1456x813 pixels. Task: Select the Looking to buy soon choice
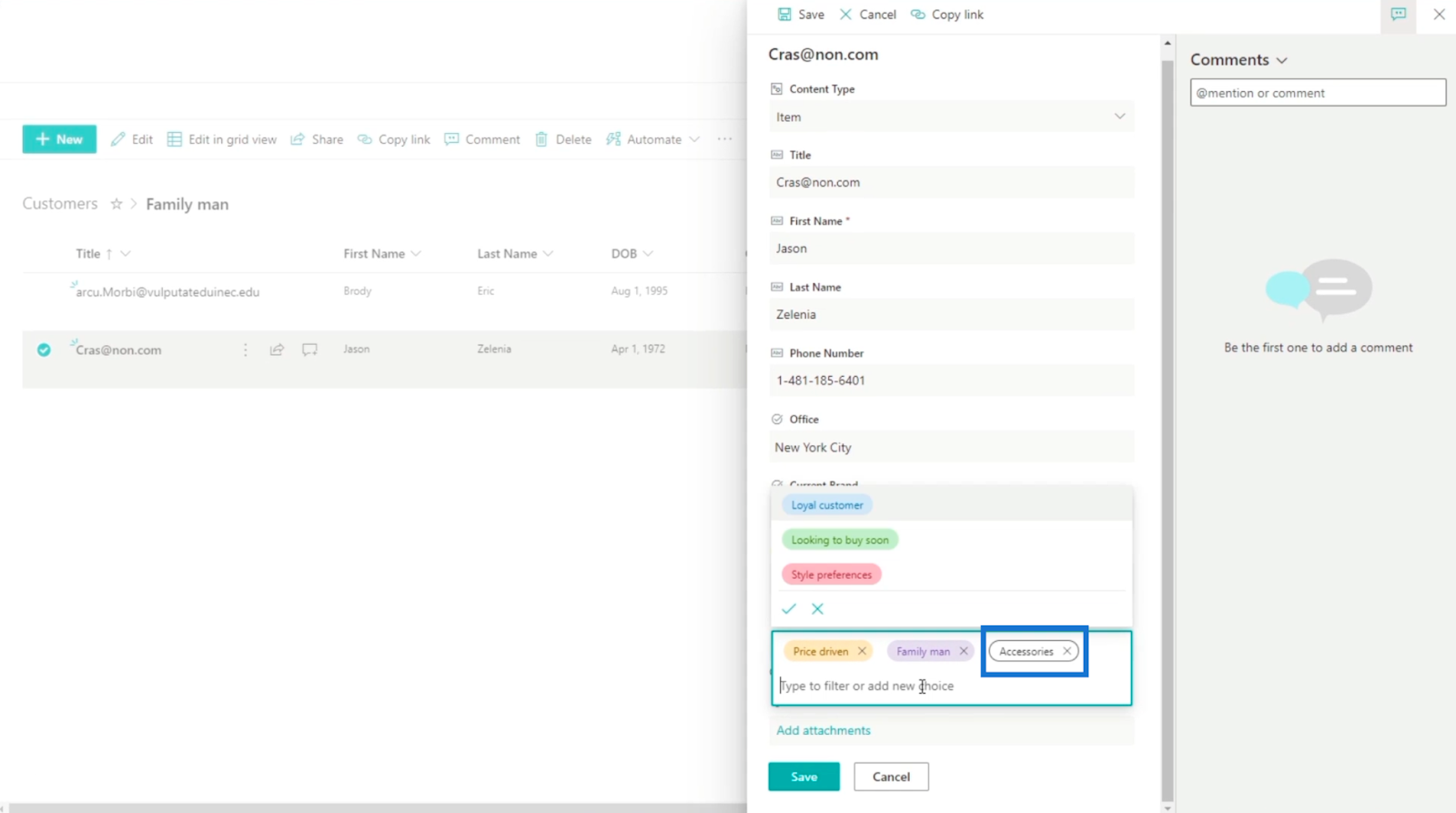840,540
